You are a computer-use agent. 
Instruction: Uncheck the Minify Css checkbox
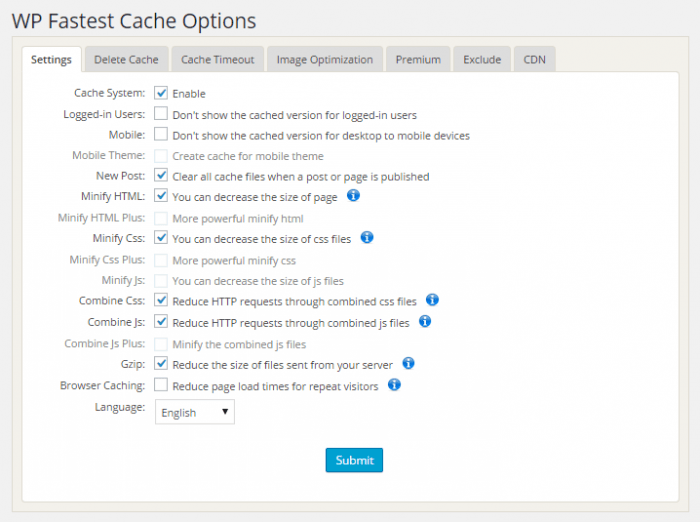point(161,238)
